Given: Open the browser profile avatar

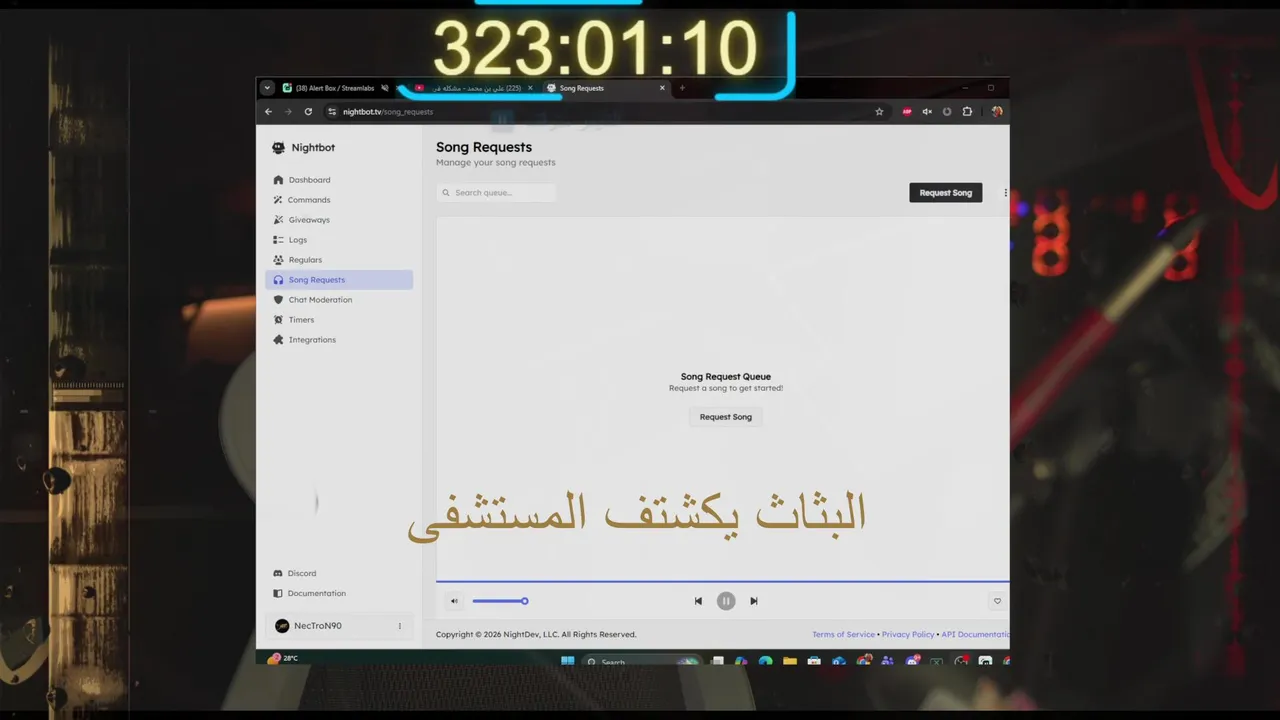Looking at the screenshot, I should [x=997, y=112].
